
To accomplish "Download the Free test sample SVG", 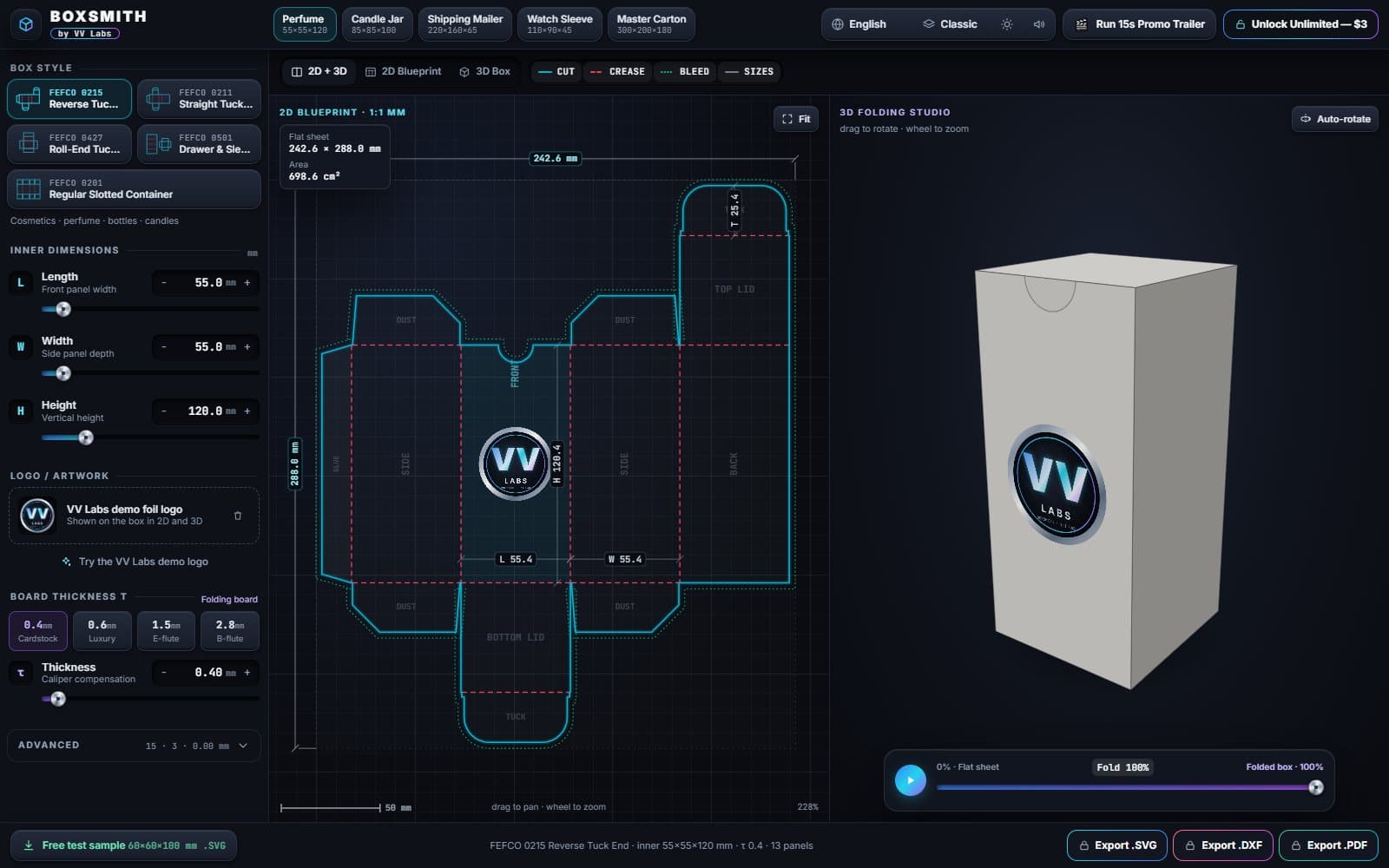I will tap(123, 845).
